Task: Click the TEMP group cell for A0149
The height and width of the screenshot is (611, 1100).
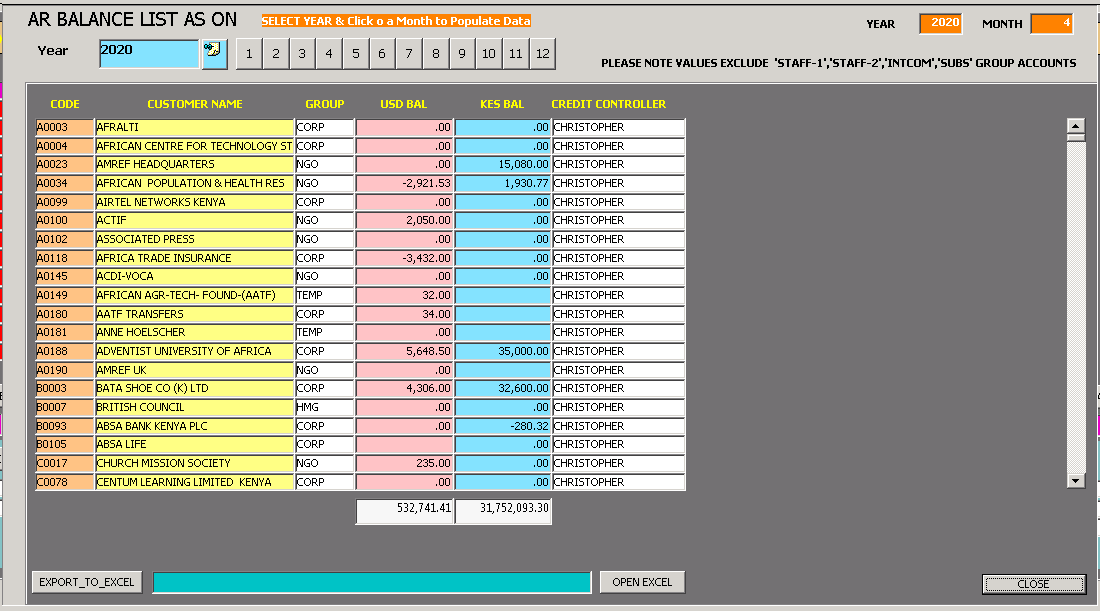Action: click(x=324, y=295)
